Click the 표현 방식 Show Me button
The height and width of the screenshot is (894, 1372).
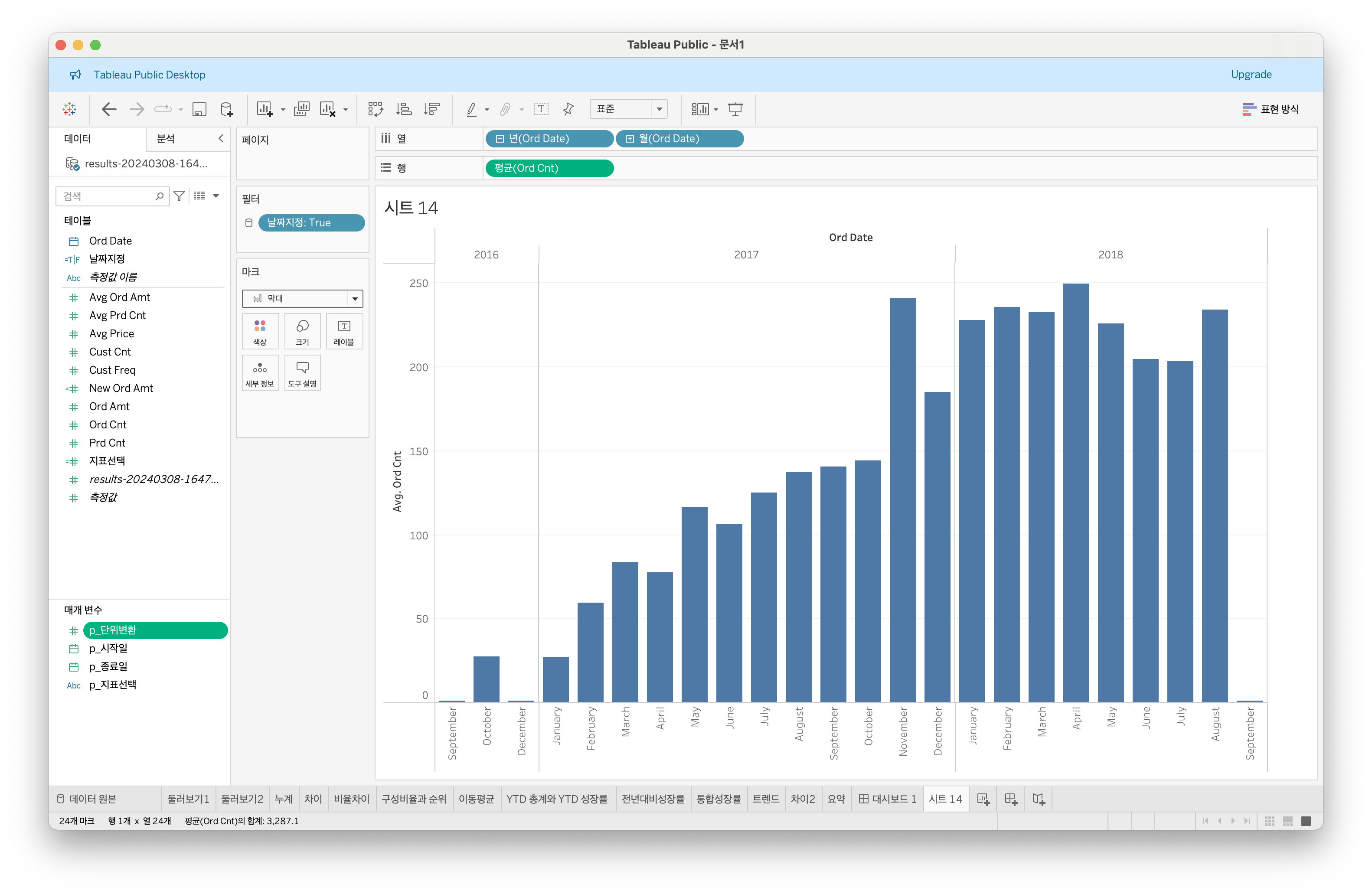[1270, 109]
